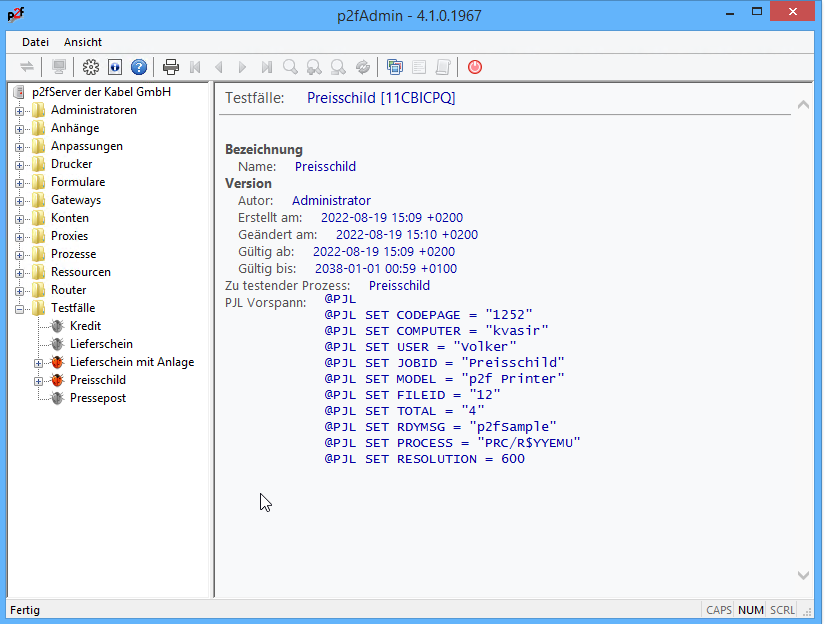This screenshot has width=825, height=624.
Task: Expand the Konten folder node
Action: pos(19,219)
